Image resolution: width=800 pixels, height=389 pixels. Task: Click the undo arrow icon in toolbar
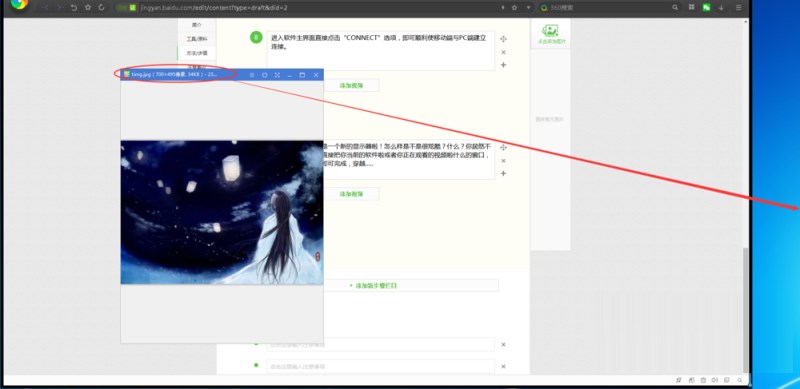coord(74,8)
